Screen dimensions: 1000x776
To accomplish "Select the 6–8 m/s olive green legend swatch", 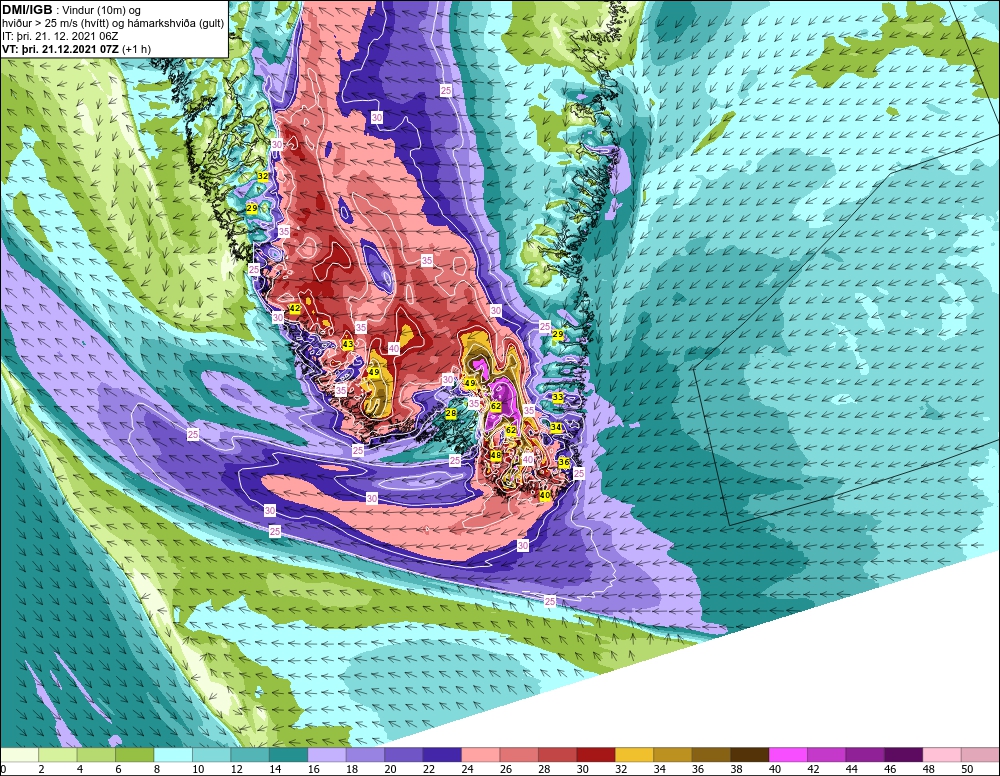I will pos(135,755).
